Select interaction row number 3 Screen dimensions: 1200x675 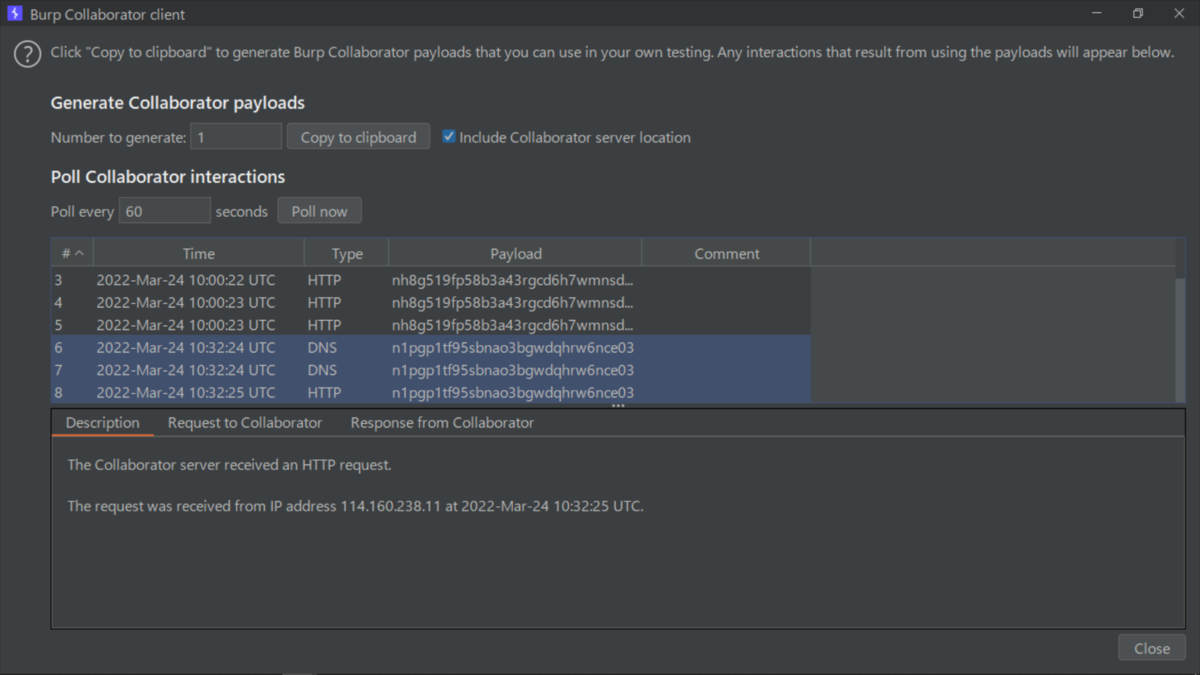[x=431, y=280]
